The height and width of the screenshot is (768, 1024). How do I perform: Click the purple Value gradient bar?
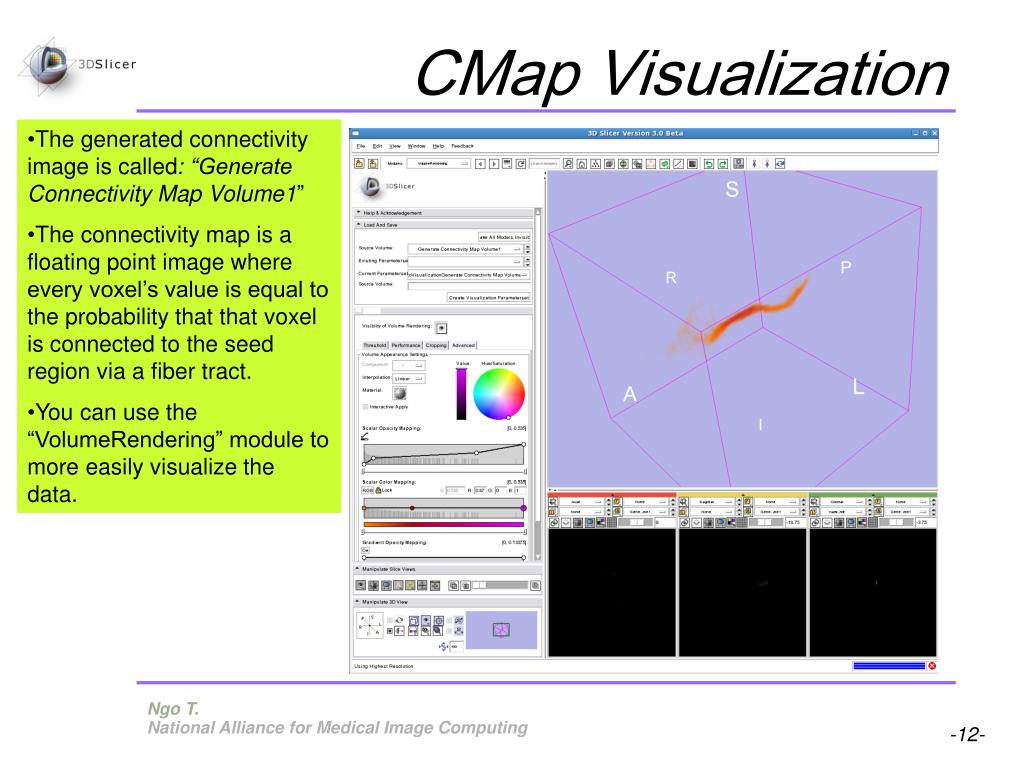(x=461, y=394)
